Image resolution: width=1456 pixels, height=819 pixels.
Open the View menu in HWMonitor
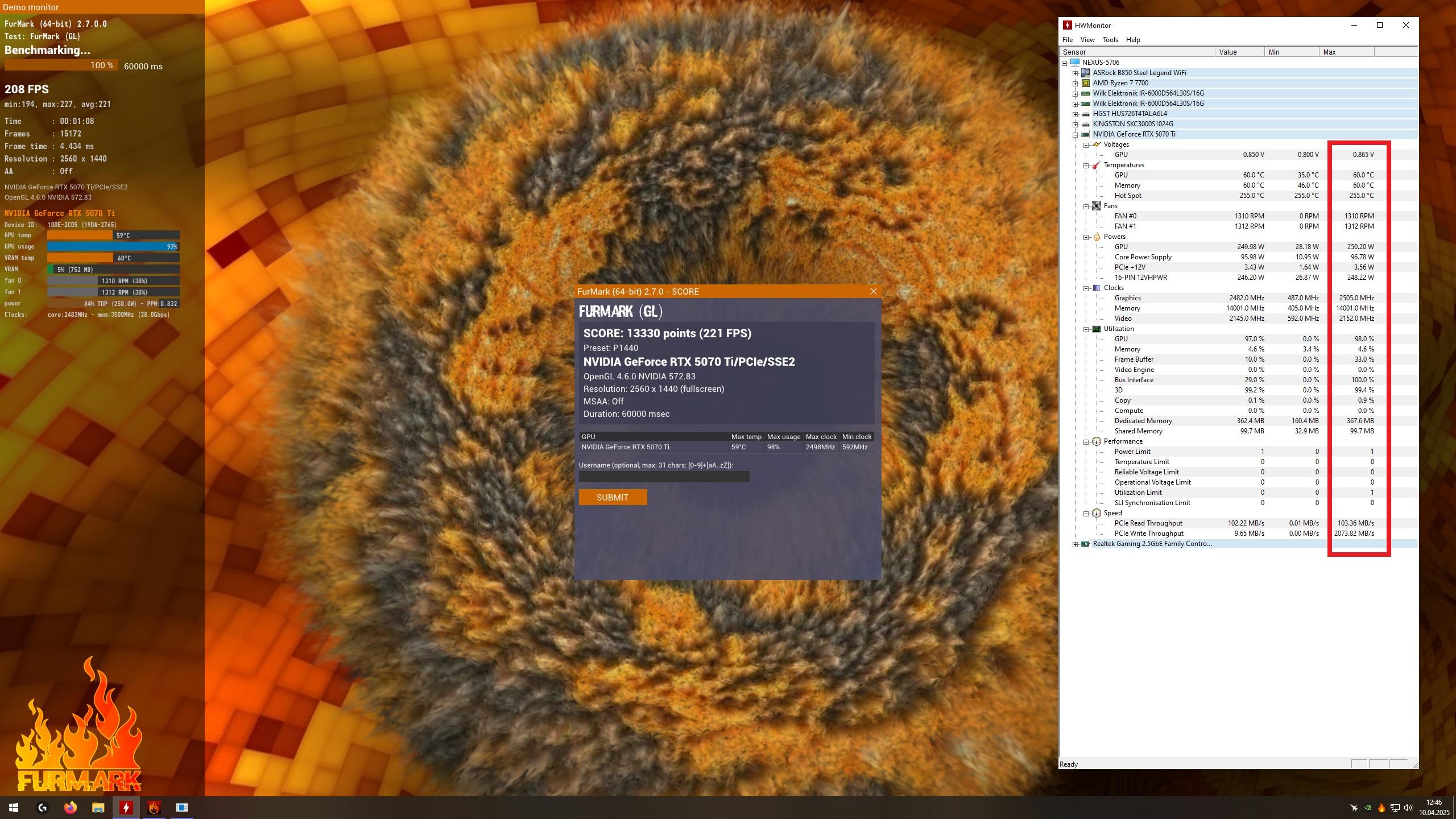click(x=1087, y=40)
